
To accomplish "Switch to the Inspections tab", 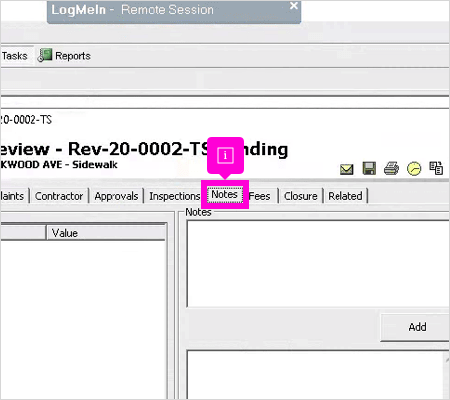I will pos(174,196).
